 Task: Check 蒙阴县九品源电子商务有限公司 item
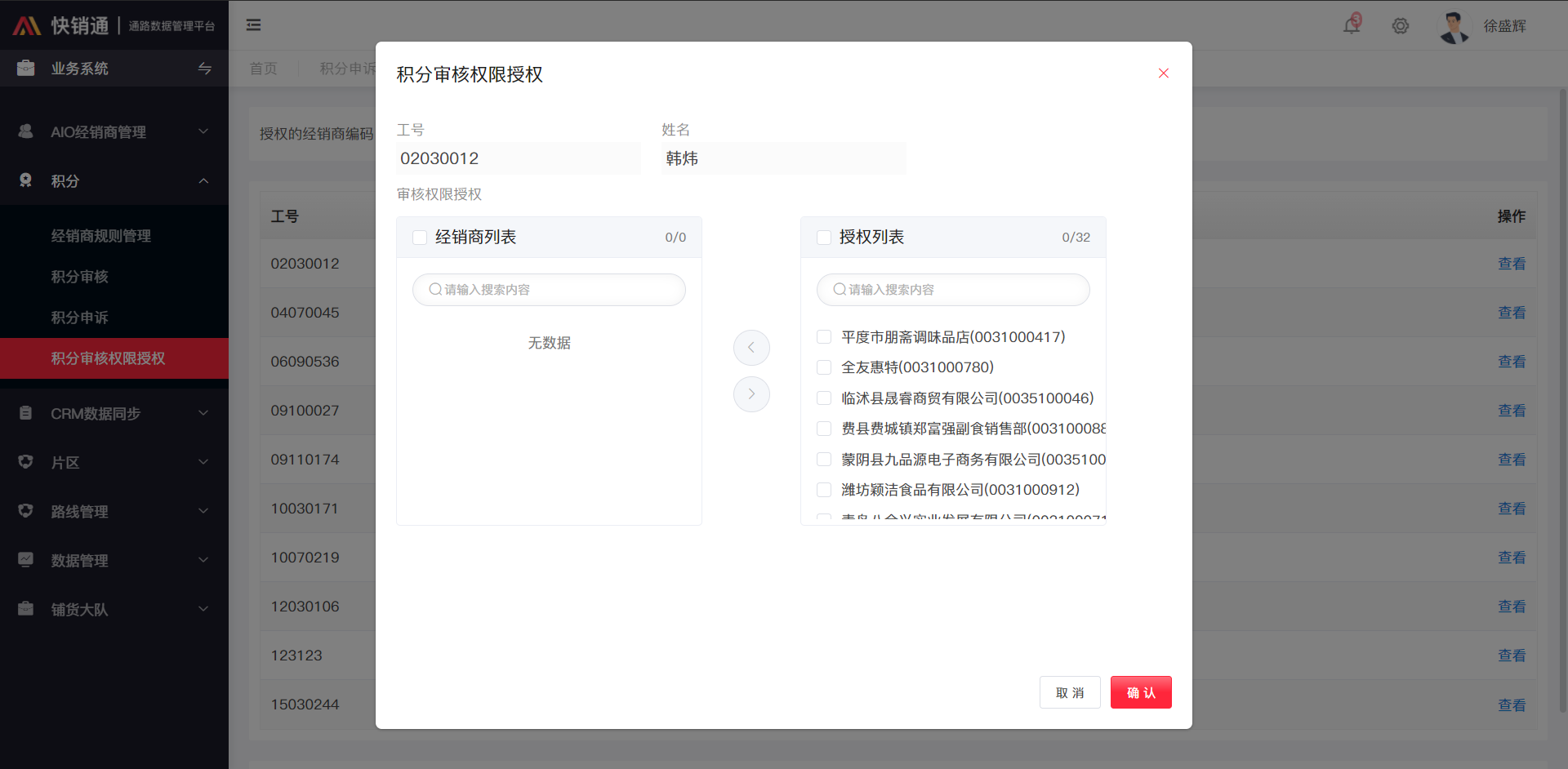pyautogui.click(x=824, y=460)
